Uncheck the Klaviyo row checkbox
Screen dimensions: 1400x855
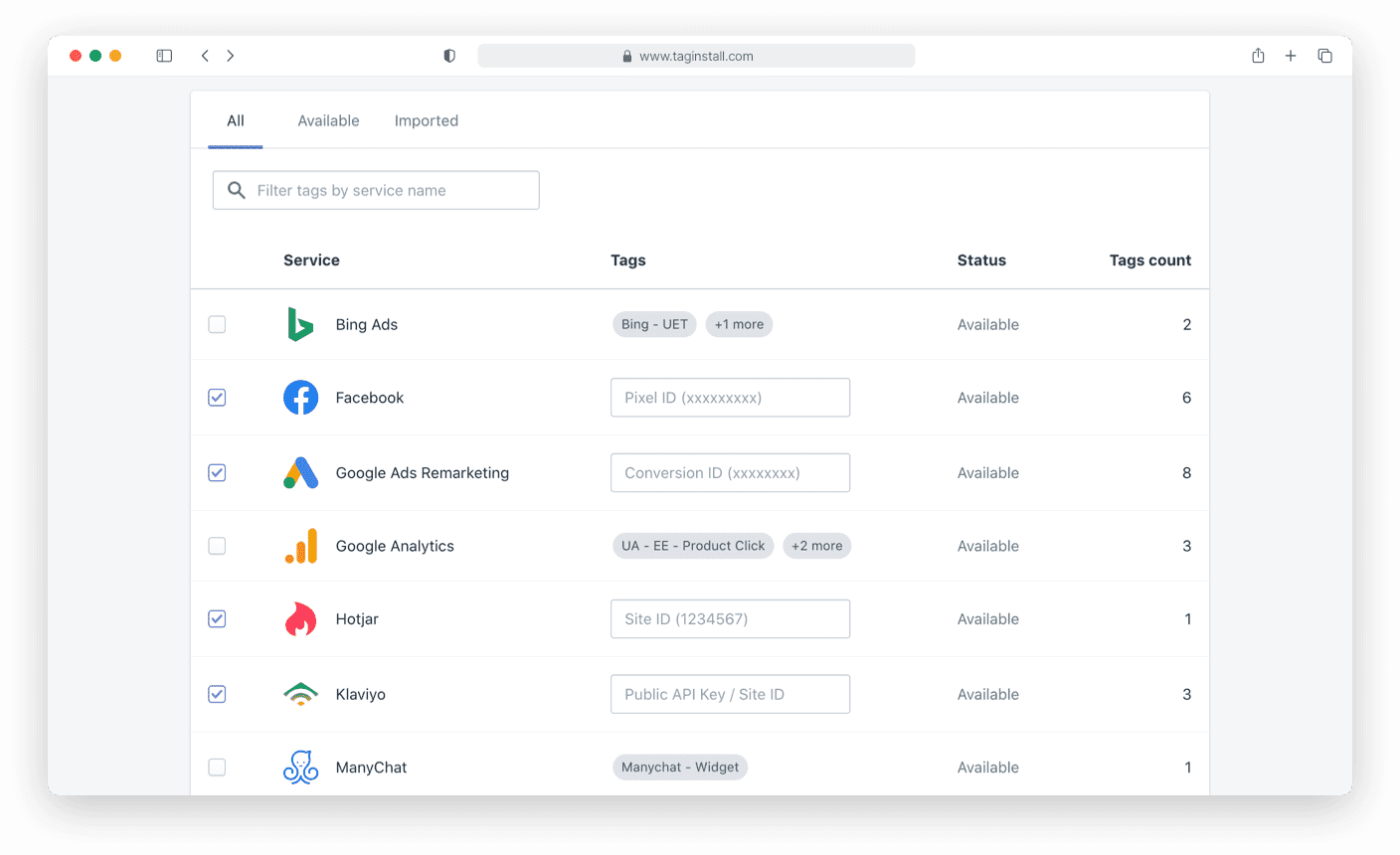pyautogui.click(x=217, y=694)
